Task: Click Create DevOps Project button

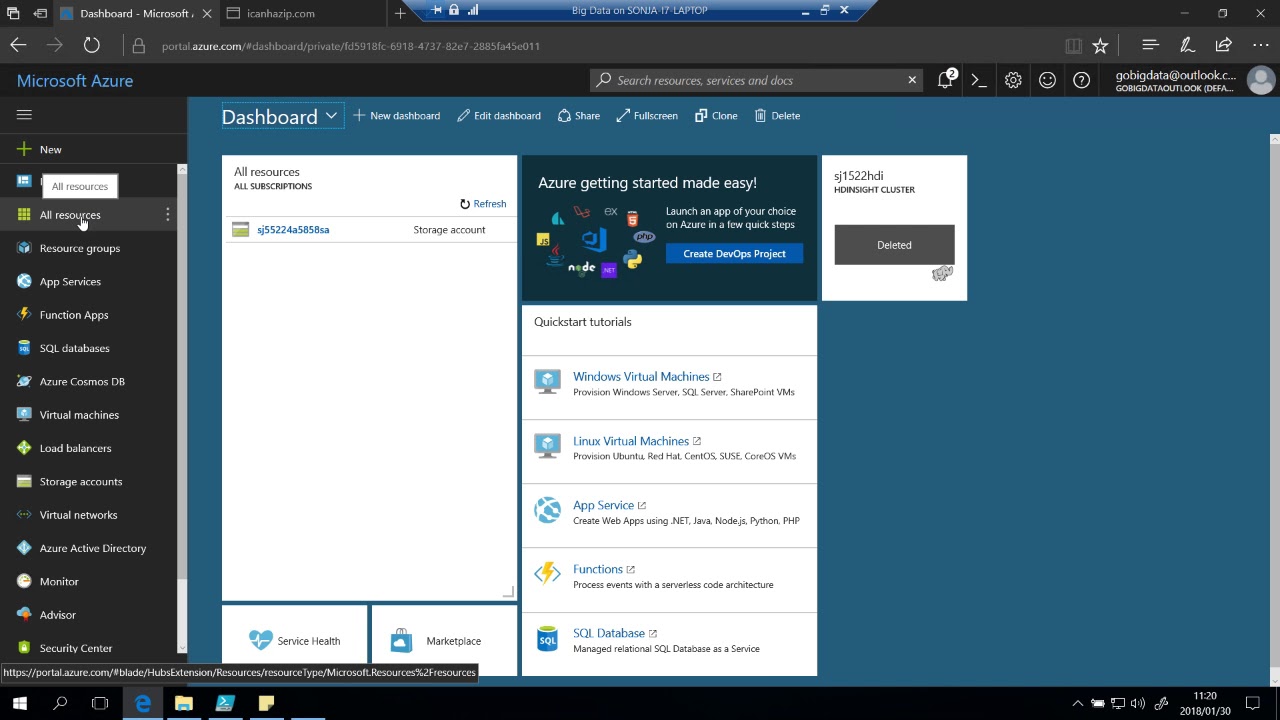Action: [734, 254]
